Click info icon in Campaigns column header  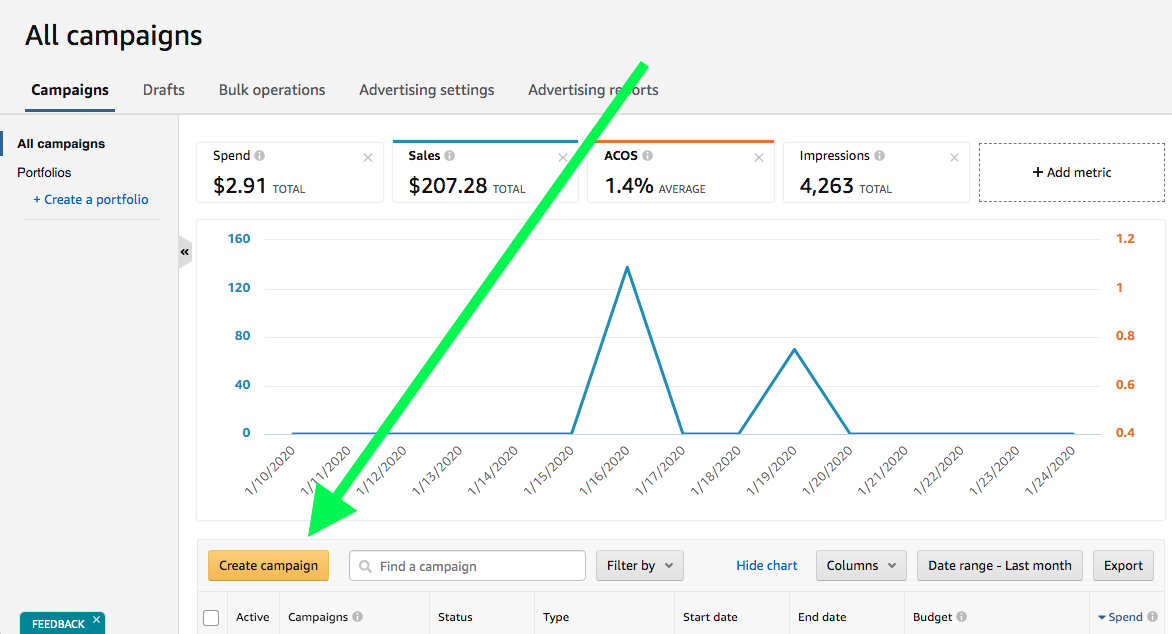pos(357,617)
